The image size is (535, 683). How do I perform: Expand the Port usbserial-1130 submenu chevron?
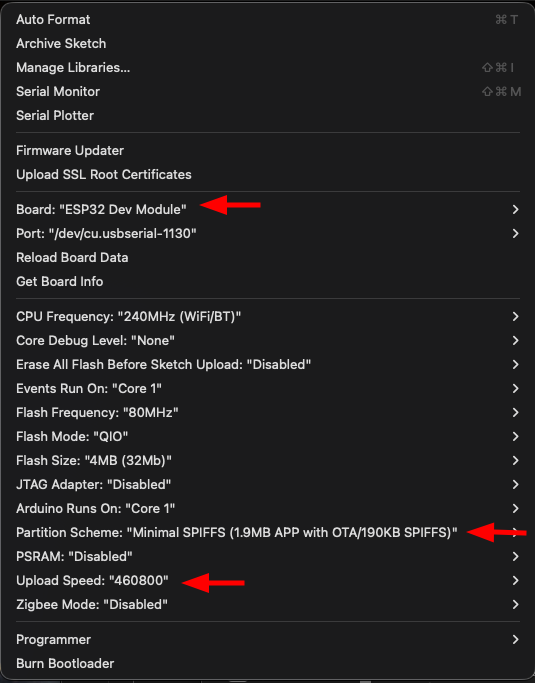[x=515, y=233]
